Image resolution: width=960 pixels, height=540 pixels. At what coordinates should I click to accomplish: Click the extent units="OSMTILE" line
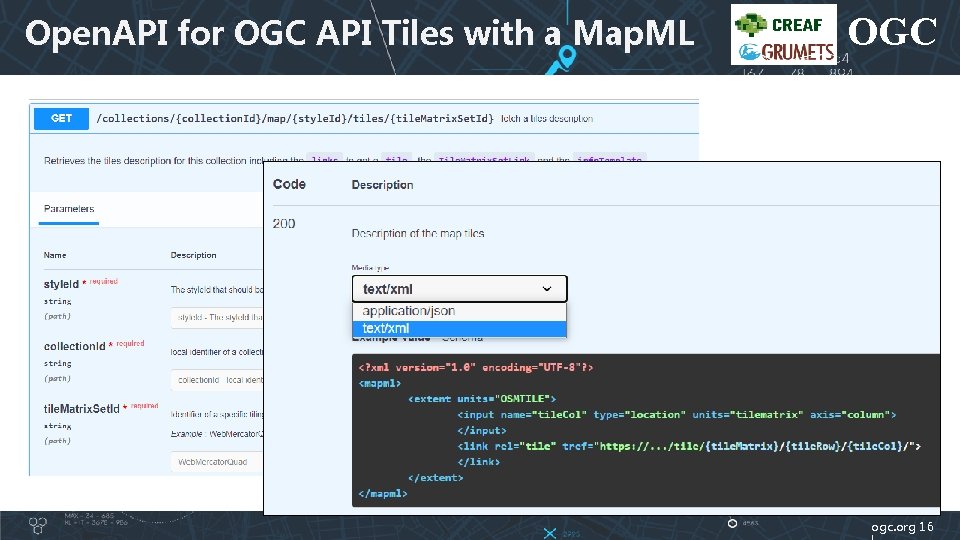click(482, 399)
